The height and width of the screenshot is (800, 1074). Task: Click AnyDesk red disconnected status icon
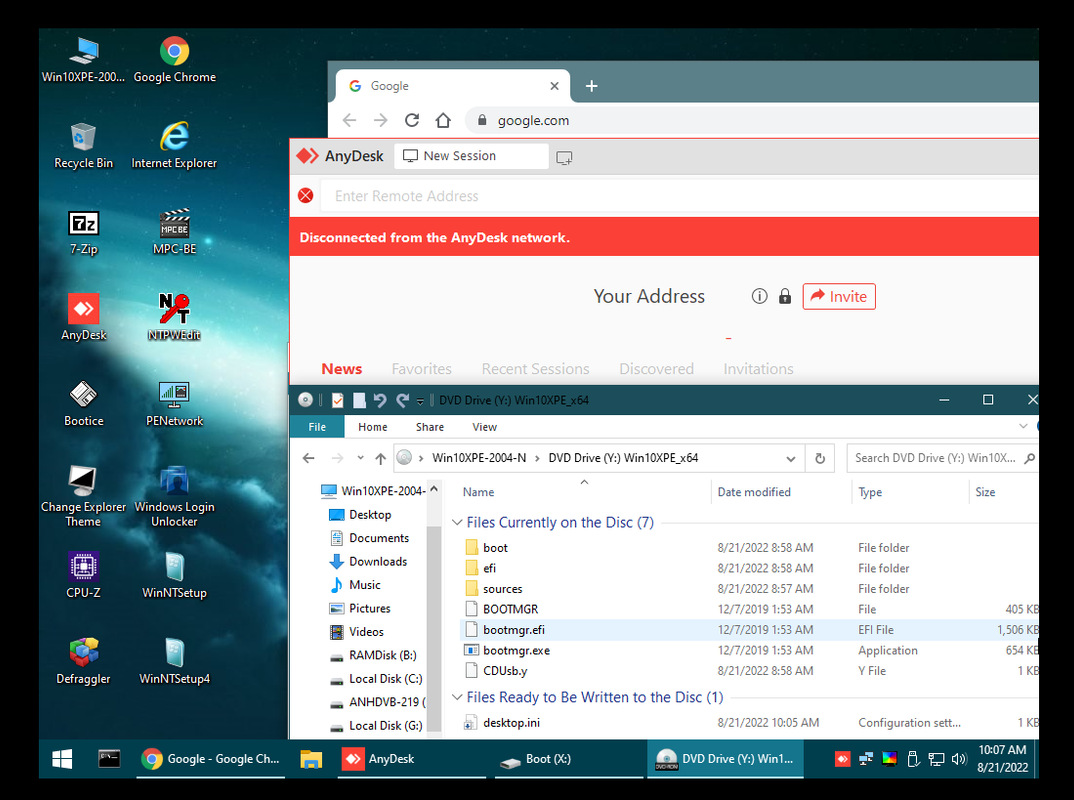(x=306, y=196)
